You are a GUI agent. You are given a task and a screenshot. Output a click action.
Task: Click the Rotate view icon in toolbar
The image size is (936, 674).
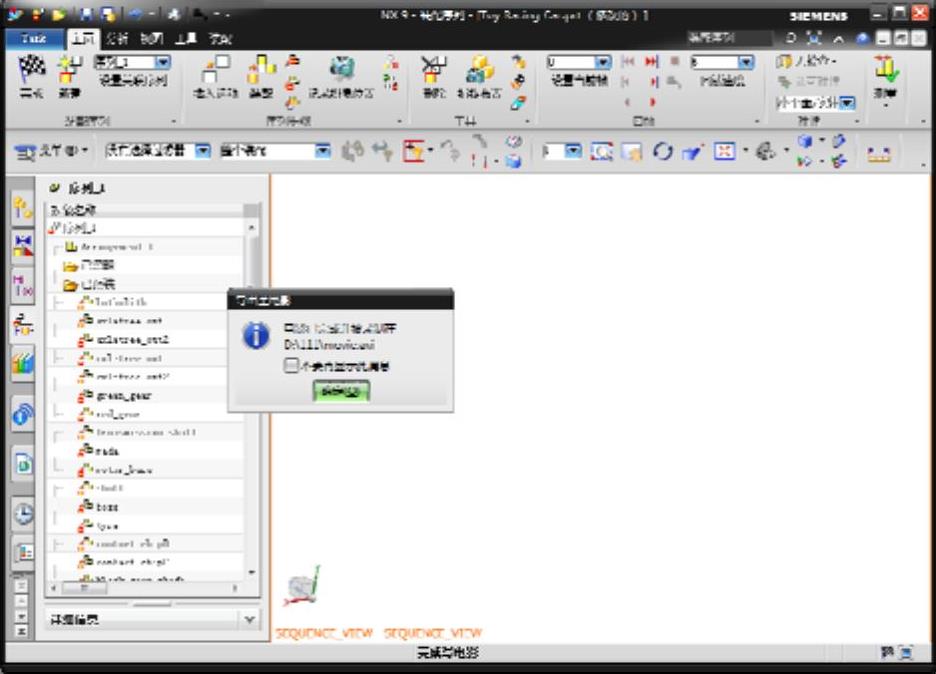663,152
